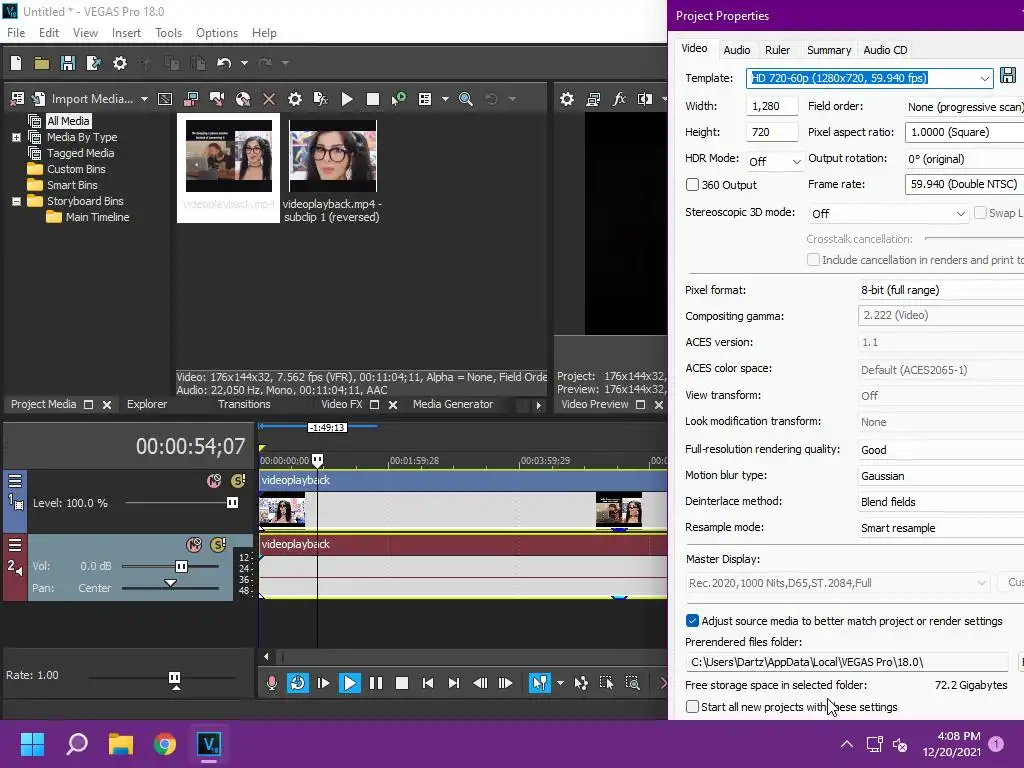The height and width of the screenshot is (768, 1024).
Task: Open video track 1 hamburger menu
Action: (x=15, y=481)
